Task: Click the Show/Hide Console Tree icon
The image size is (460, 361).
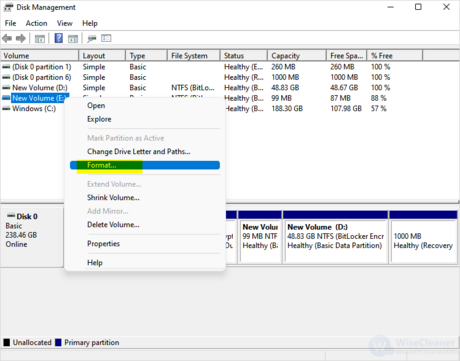Action: 40,39
